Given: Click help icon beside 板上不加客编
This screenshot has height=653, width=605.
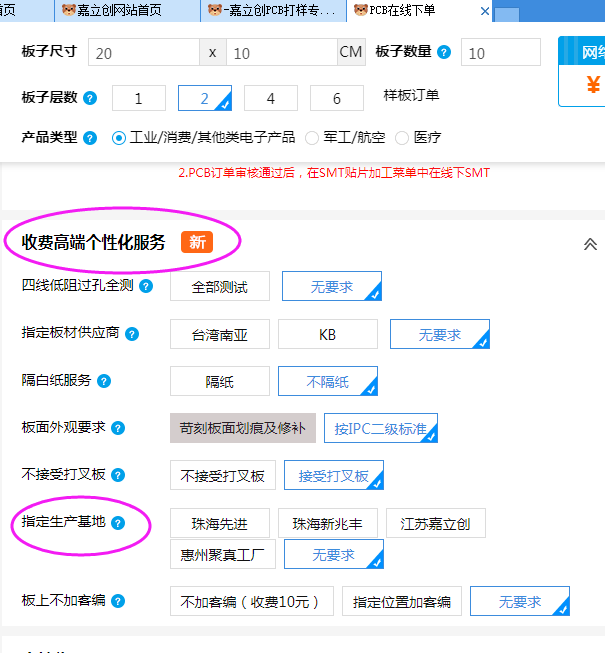Looking at the screenshot, I should pyautogui.click(x=118, y=601).
